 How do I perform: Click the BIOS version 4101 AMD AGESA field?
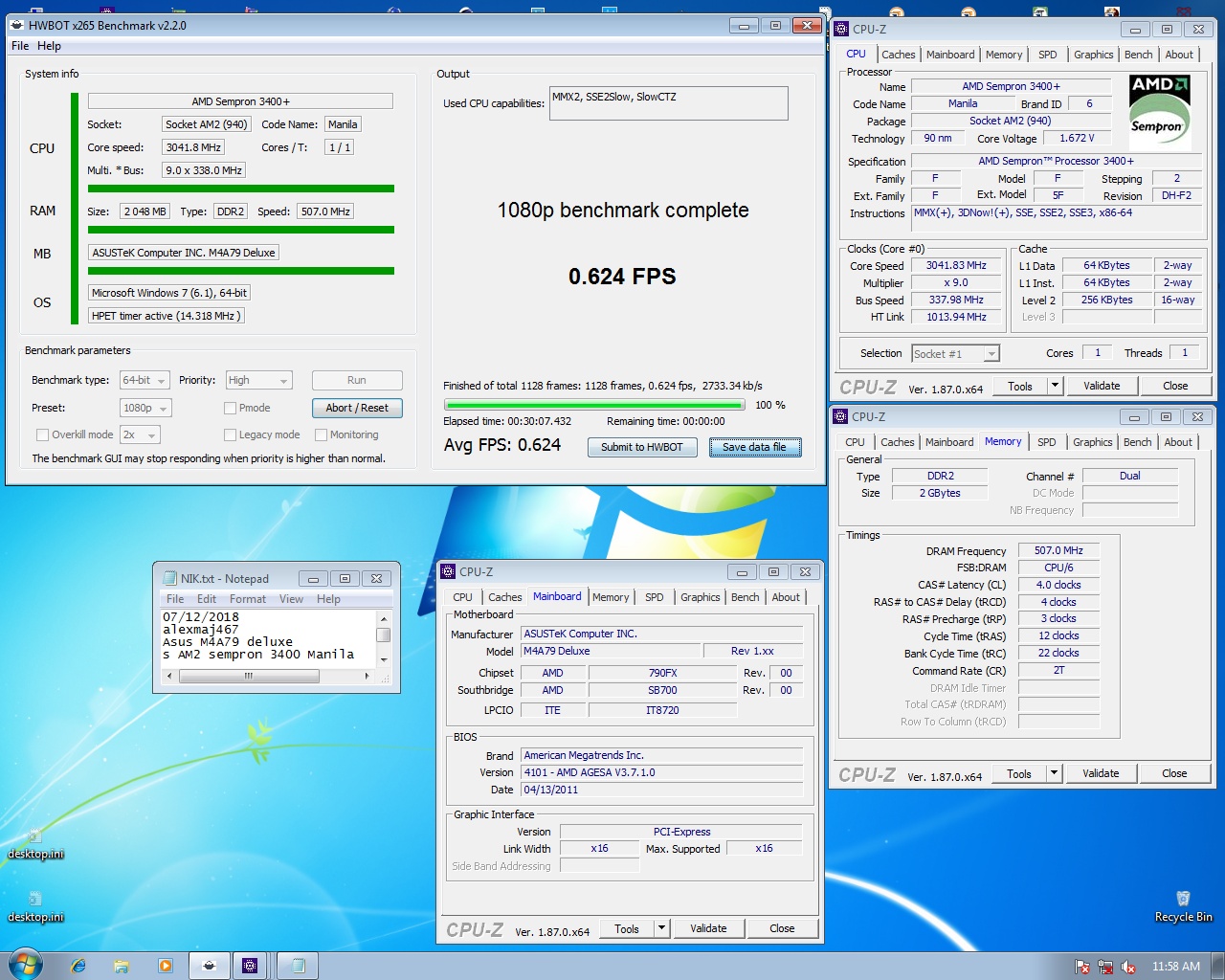coord(662,772)
